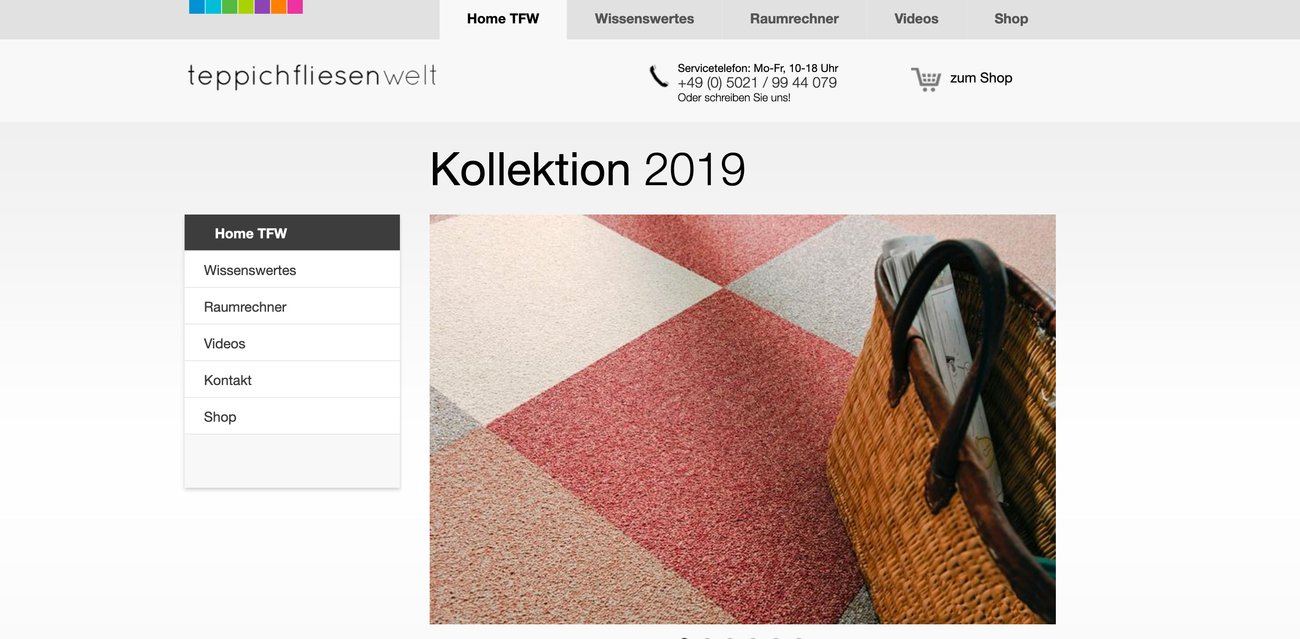Follow the zum Shop link
The image size is (1300, 639).
tap(981, 78)
